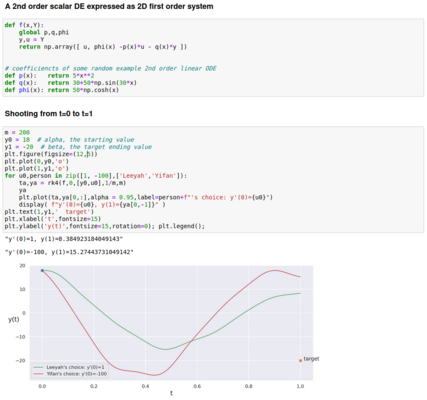Select the heading "Shooting from t=0 to t=1"

tap(49, 114)
